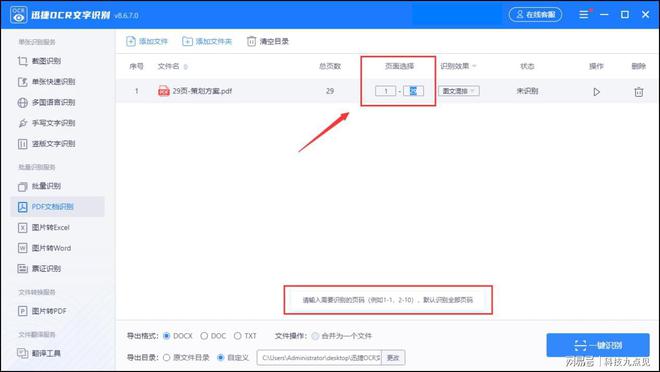This screenshot has width=660, height=372.
Task: Open 翻译工具 translation tool
Action: pos(40,353)
